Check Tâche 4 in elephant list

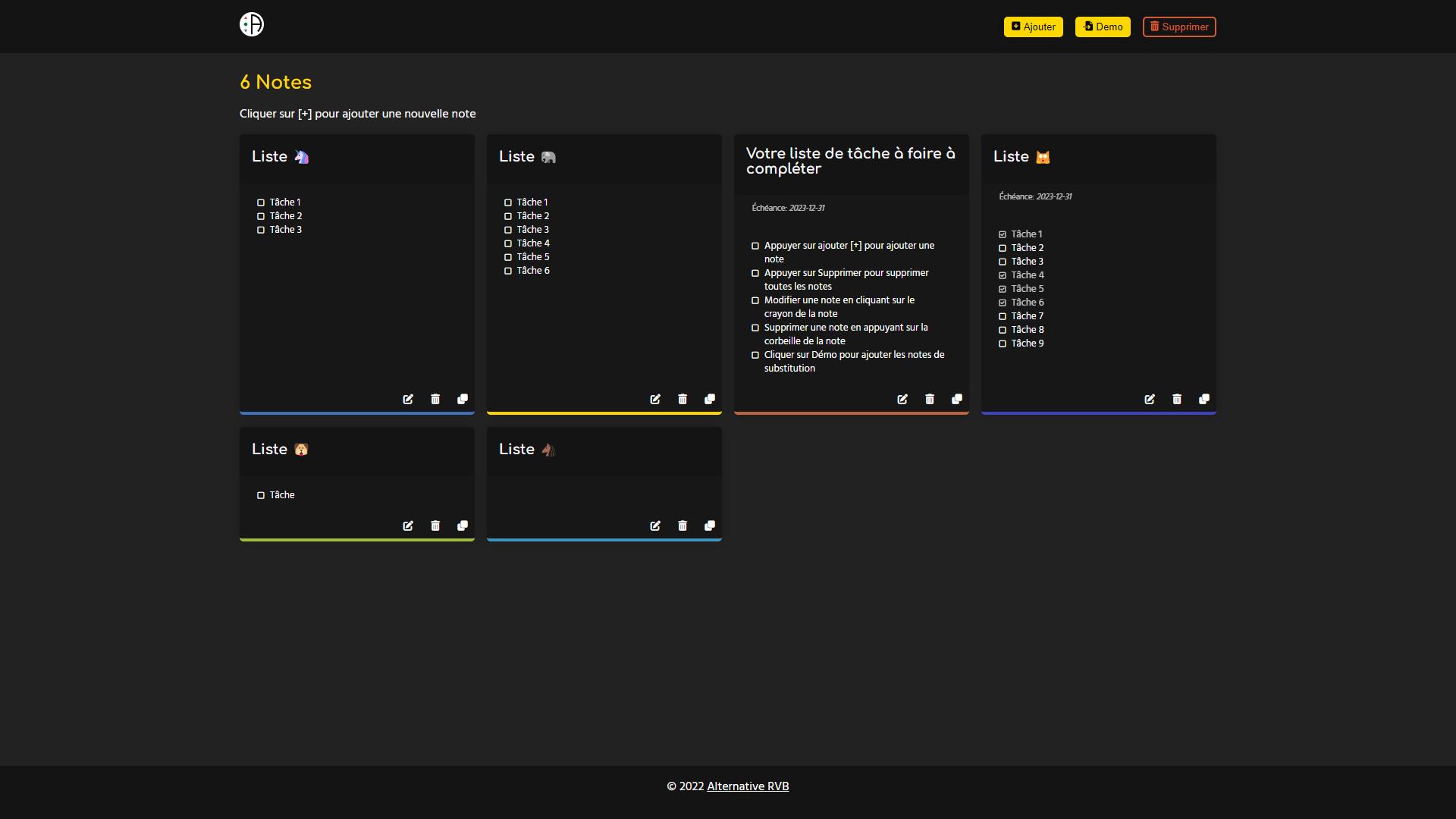coord(508,243)
